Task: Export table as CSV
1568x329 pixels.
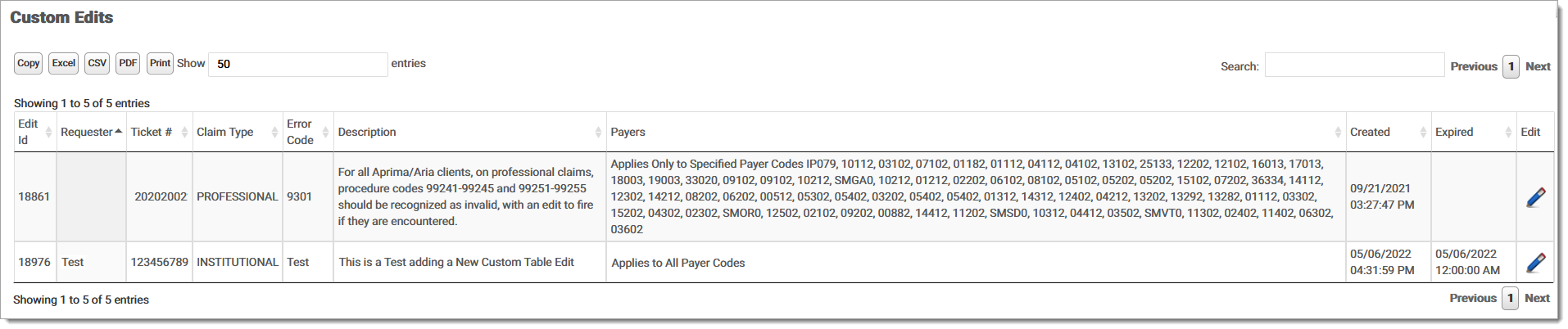Action: click(97, 64)
